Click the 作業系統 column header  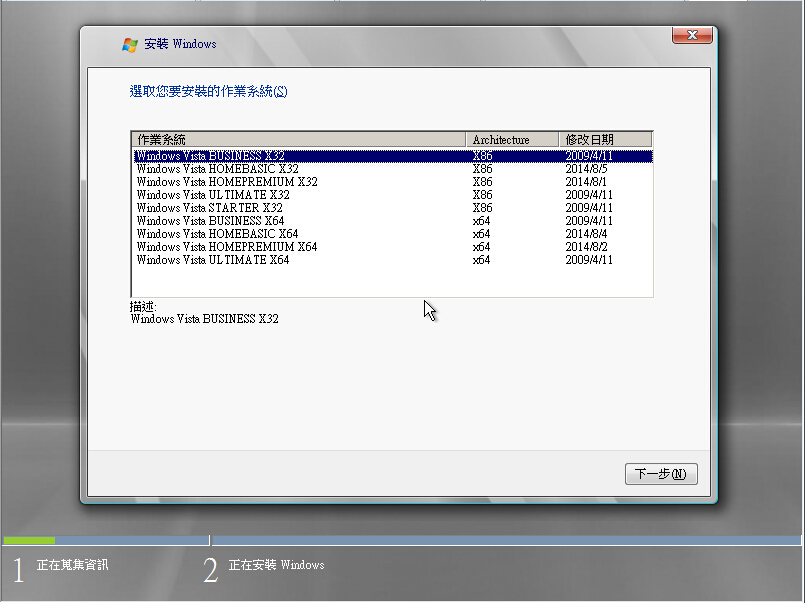[299, 140]
